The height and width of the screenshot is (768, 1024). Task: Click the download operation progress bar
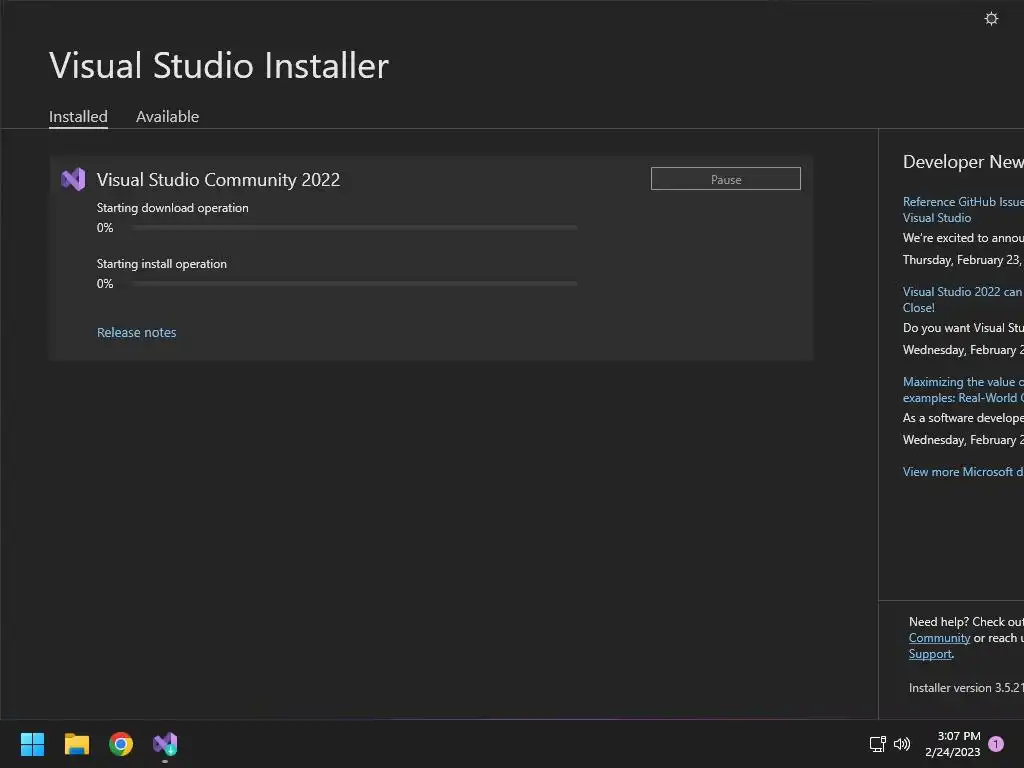coord(355,227)
